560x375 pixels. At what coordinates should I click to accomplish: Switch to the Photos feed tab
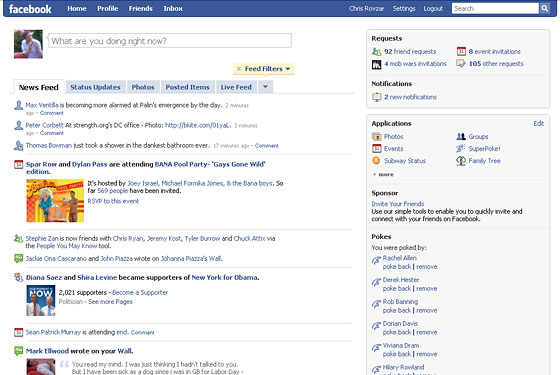(143, 87)
